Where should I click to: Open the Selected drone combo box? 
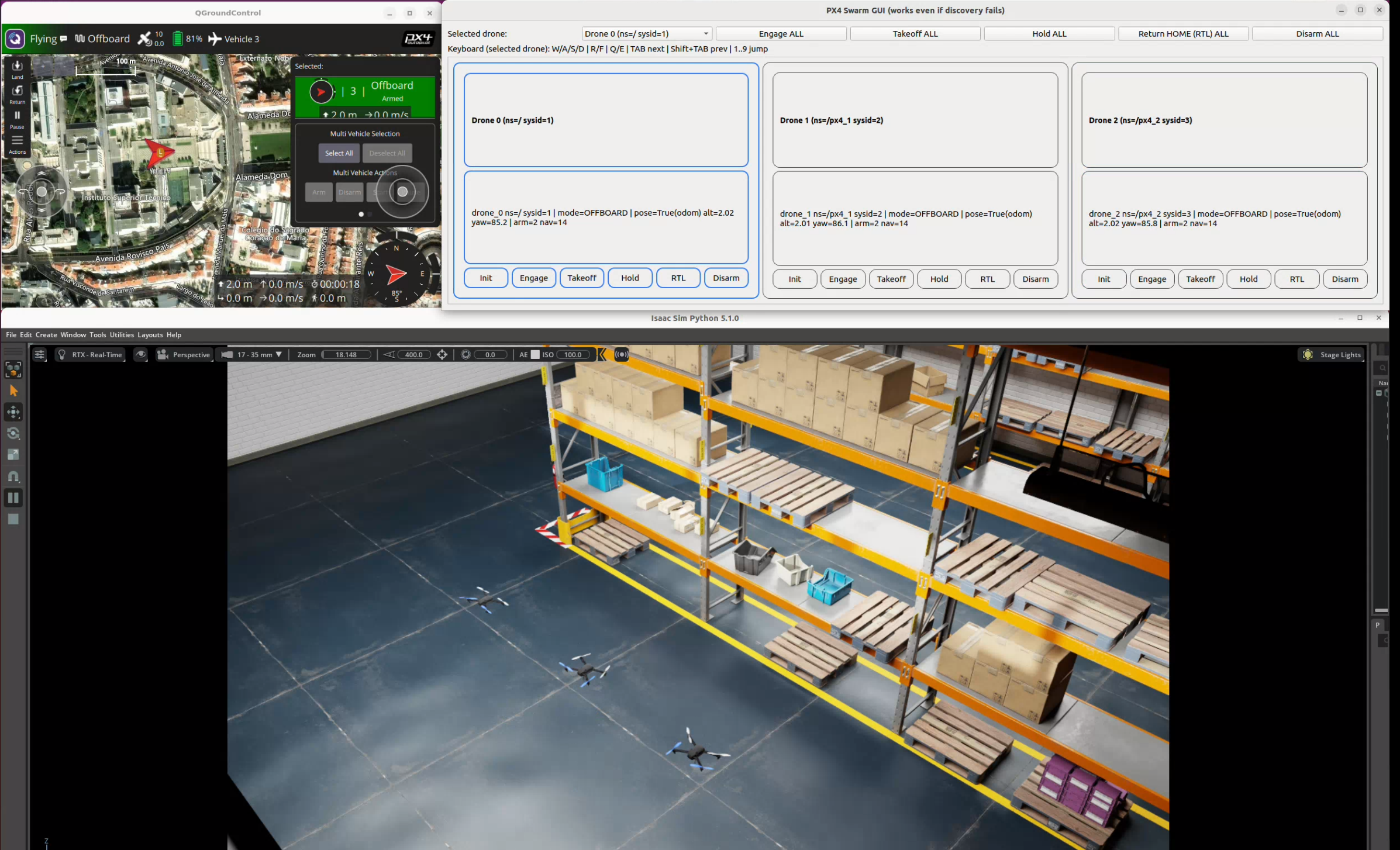(x=647, y=34)
